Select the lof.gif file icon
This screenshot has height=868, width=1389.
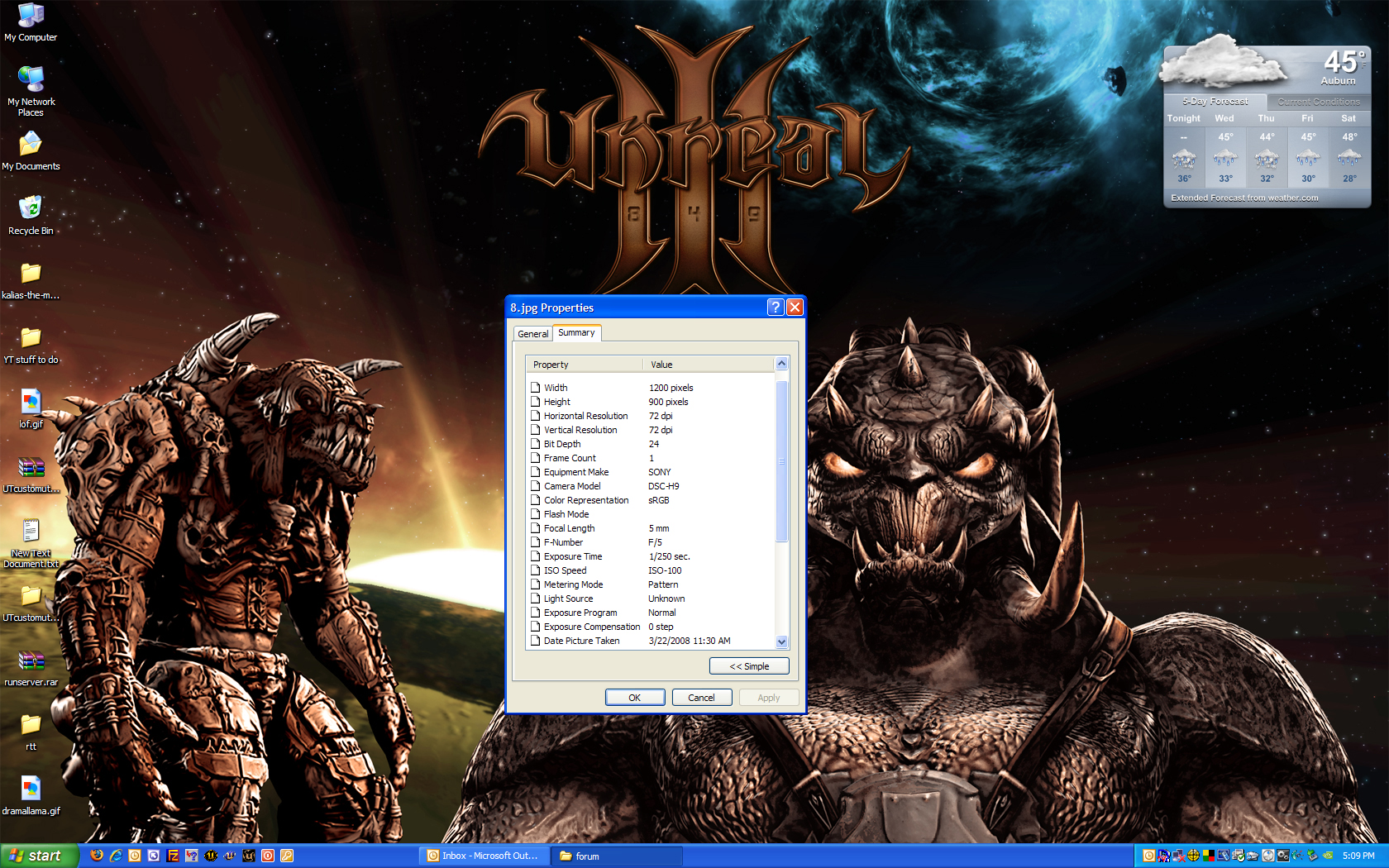[31, 409]
